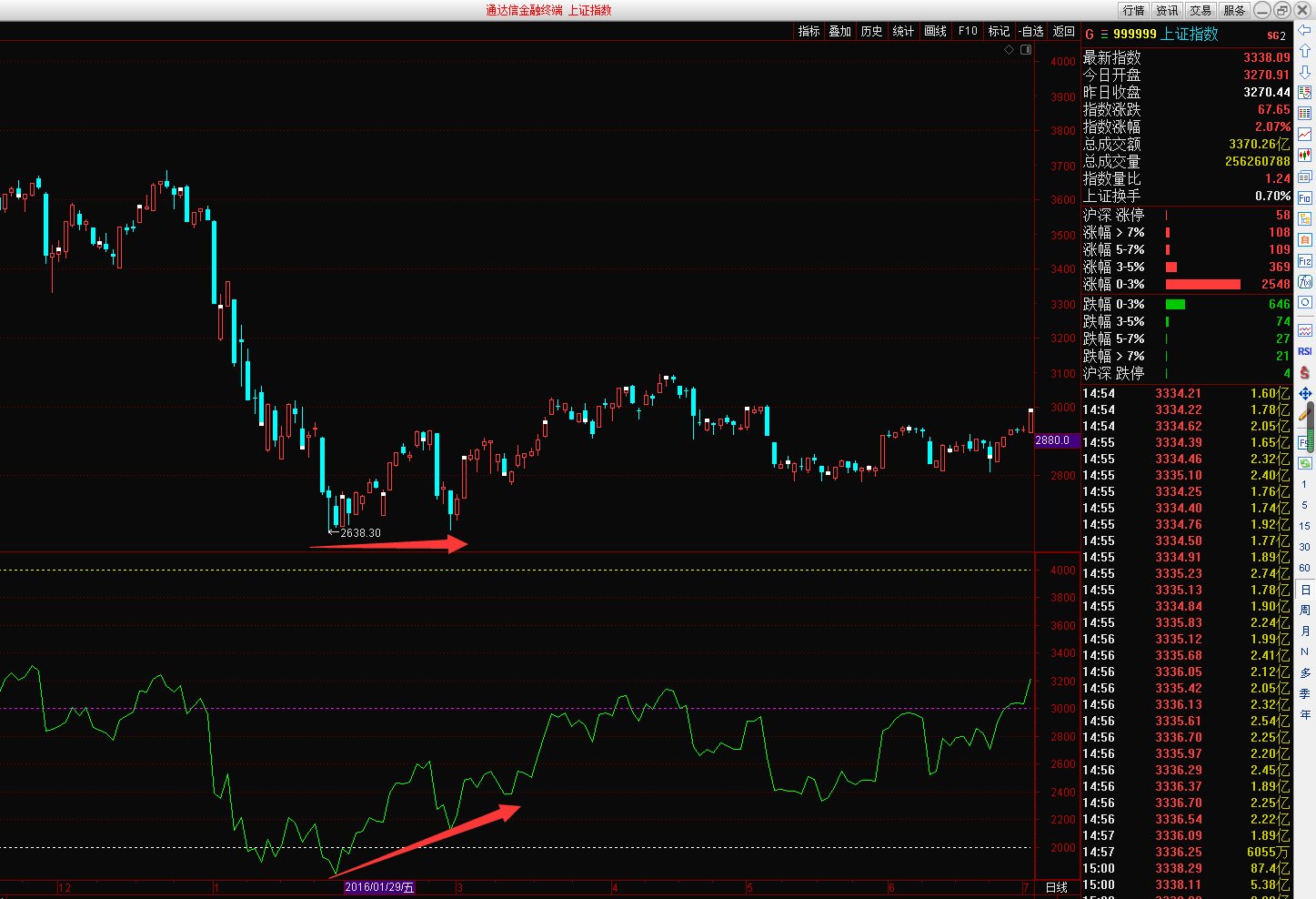Click the blue four-way move arrows icon
This screenshot has width=1316, height=899.
point(1304,393)
